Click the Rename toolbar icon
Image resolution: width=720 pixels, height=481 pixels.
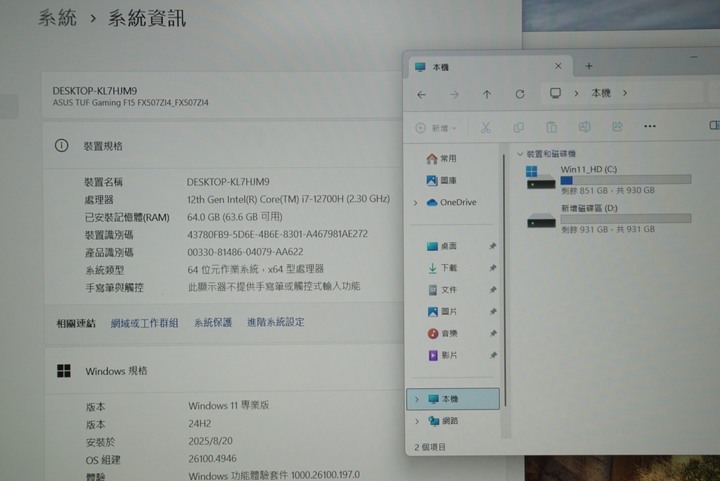[585, 127]
